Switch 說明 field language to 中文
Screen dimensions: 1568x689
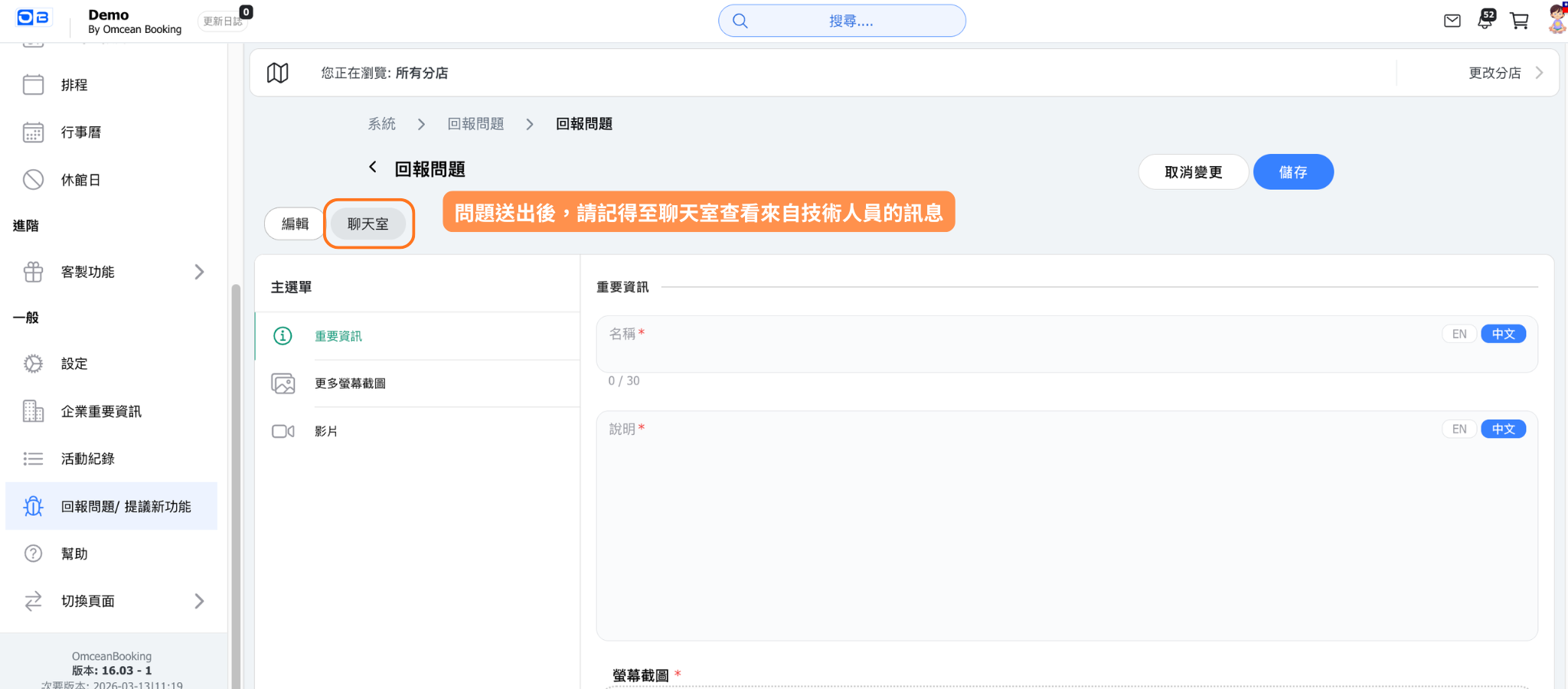point(1503,429)
